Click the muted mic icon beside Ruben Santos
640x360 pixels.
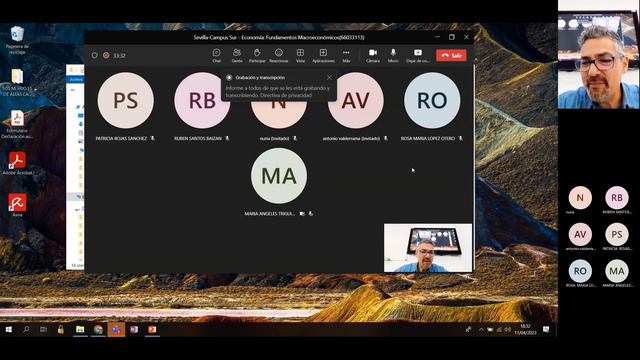[x=227, y=138]
